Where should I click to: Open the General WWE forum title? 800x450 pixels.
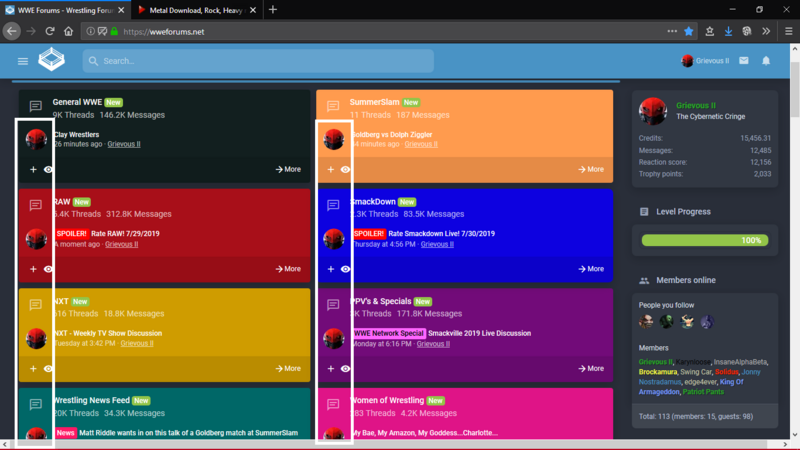tap(77, 102)
